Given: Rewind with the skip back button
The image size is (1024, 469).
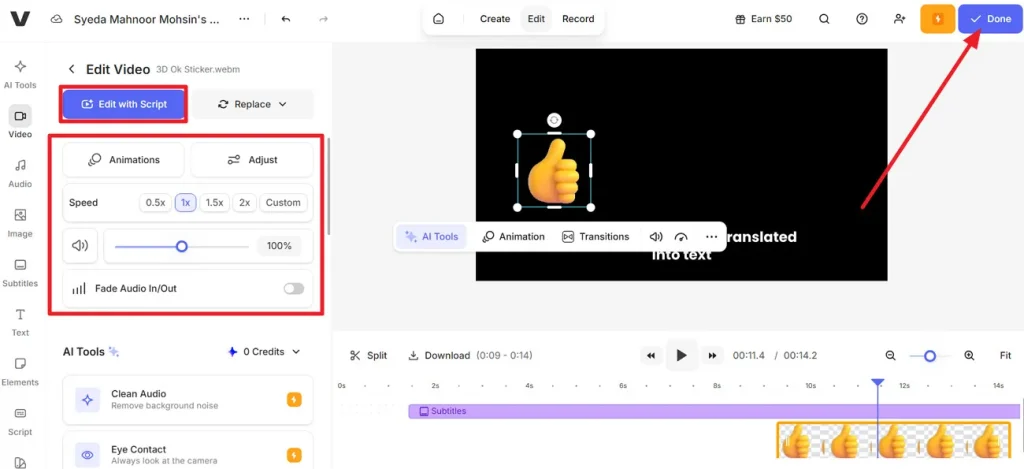Looking at the screenshot, I should [x=650, y=355].
